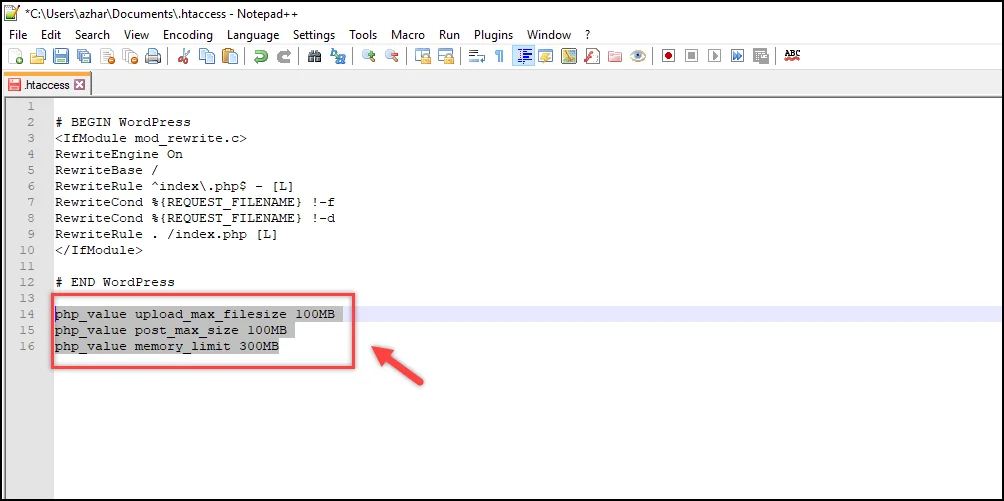Image resolution: width=1004 pixels, height=501 pixels.
Task: Select the .htaccess document tab
Action: [41, 85]
